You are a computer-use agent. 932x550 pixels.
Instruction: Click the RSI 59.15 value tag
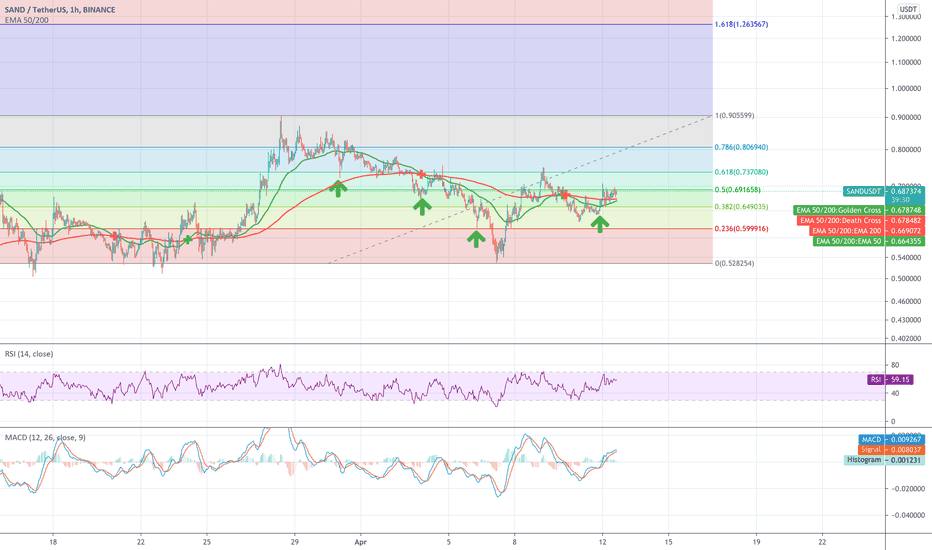point(890,379)
